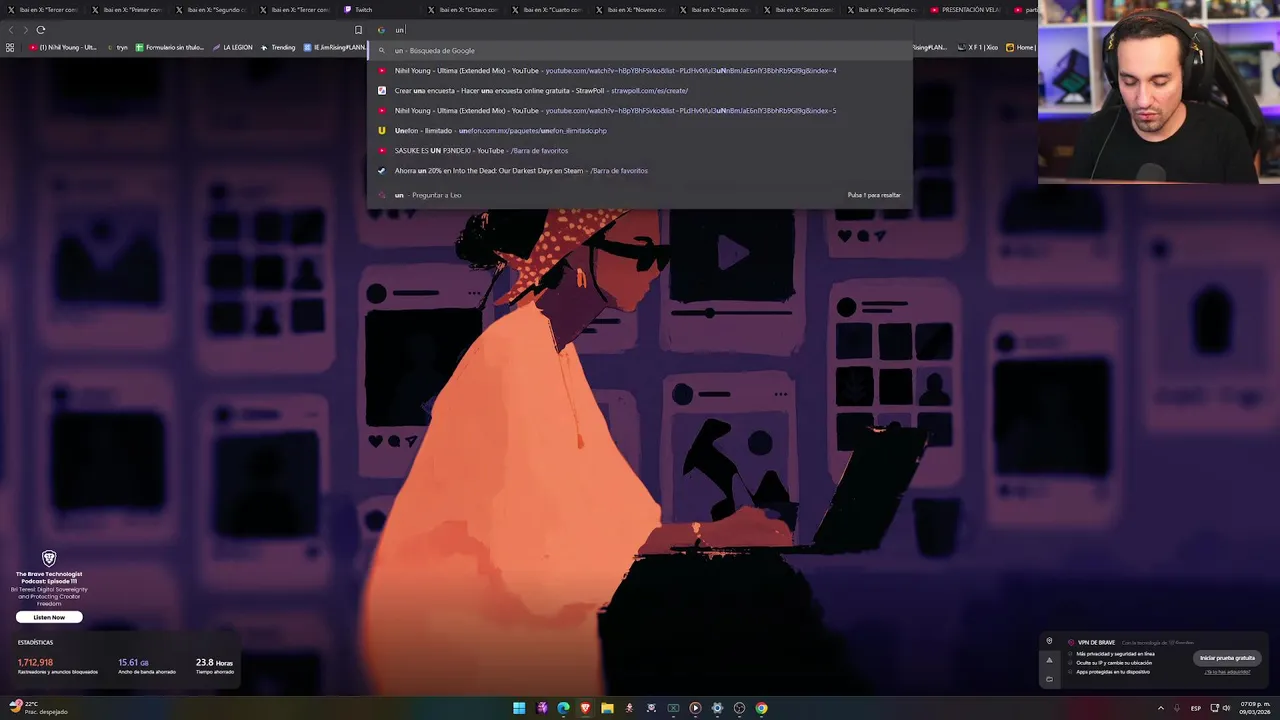This screenshot has width=1280, height=720.
Task: Switch to the "Ibai en X: Noveno" tab
Action: coord(632,10)
